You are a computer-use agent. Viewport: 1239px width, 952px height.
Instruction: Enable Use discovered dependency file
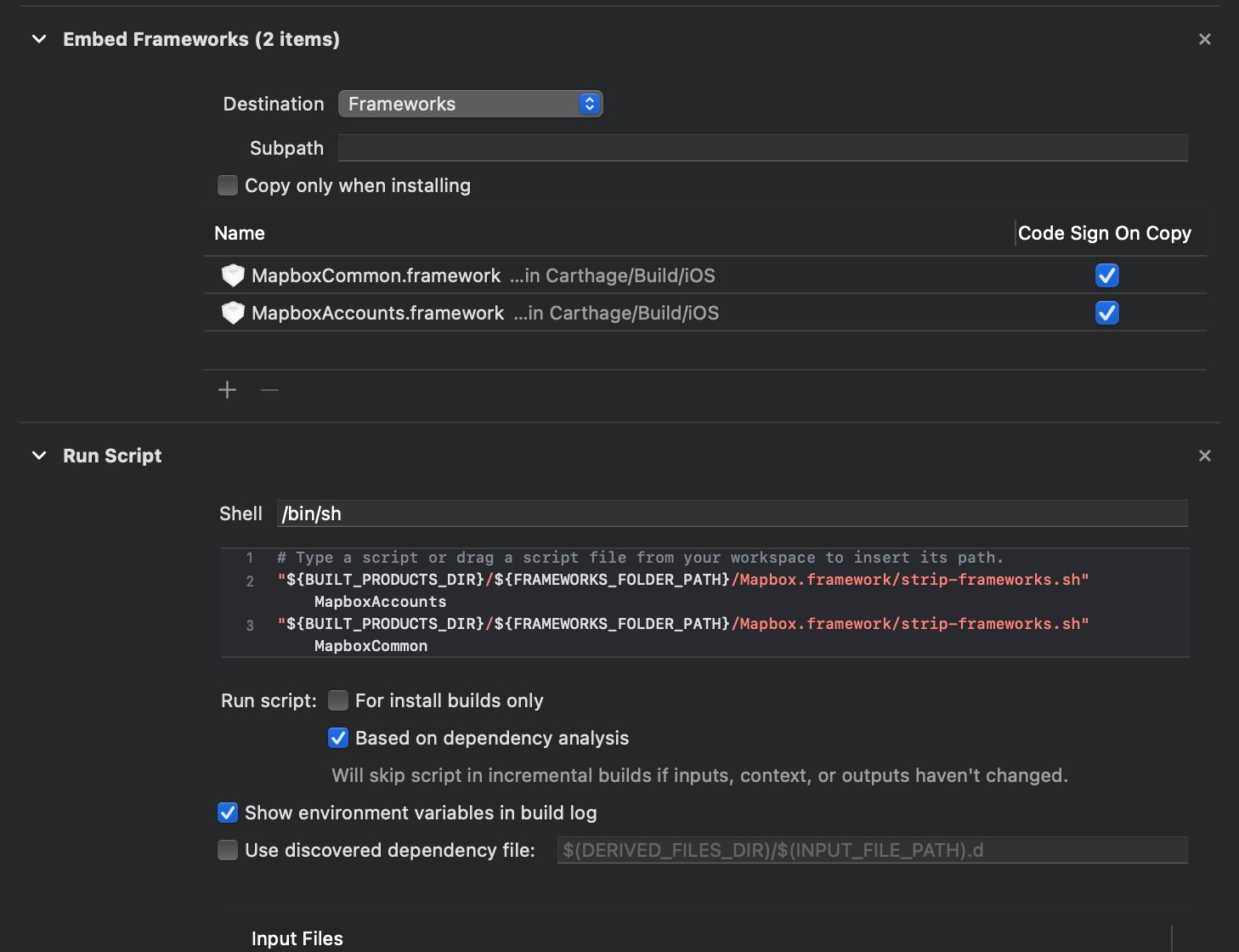click(x=228, y=850)
